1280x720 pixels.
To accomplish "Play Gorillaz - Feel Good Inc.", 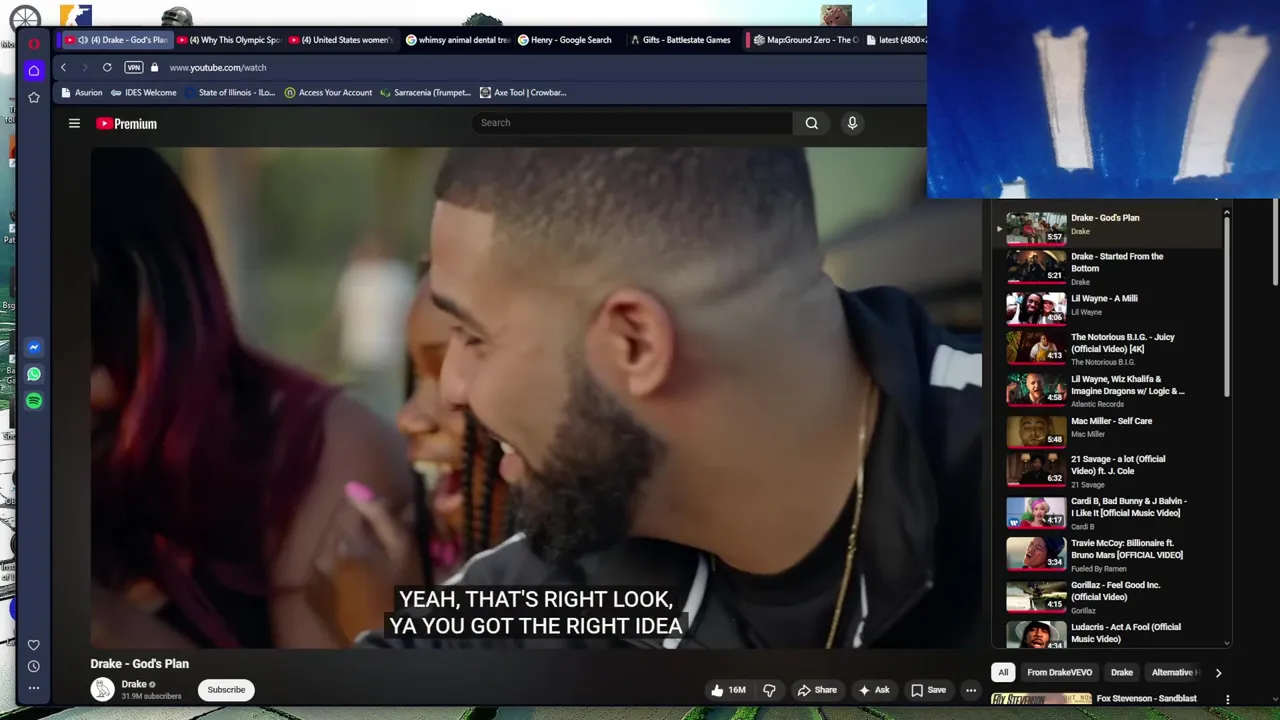I will [x=1109, y=596].
